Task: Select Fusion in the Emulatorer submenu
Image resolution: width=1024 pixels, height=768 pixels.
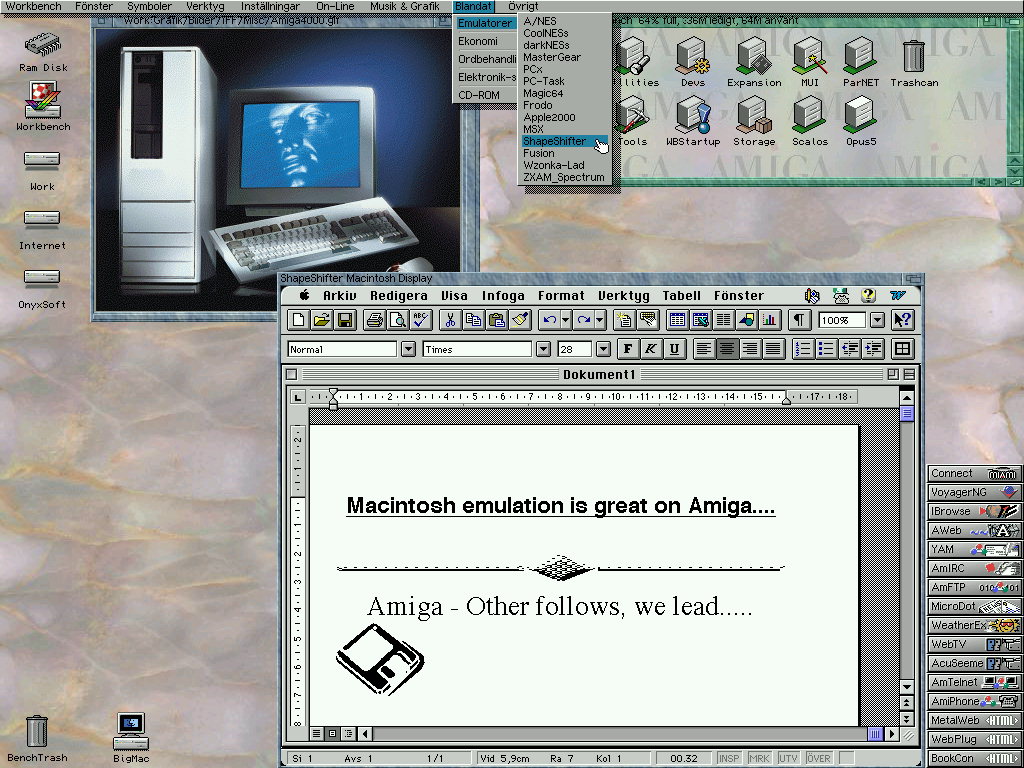Action: click(564, 153)
